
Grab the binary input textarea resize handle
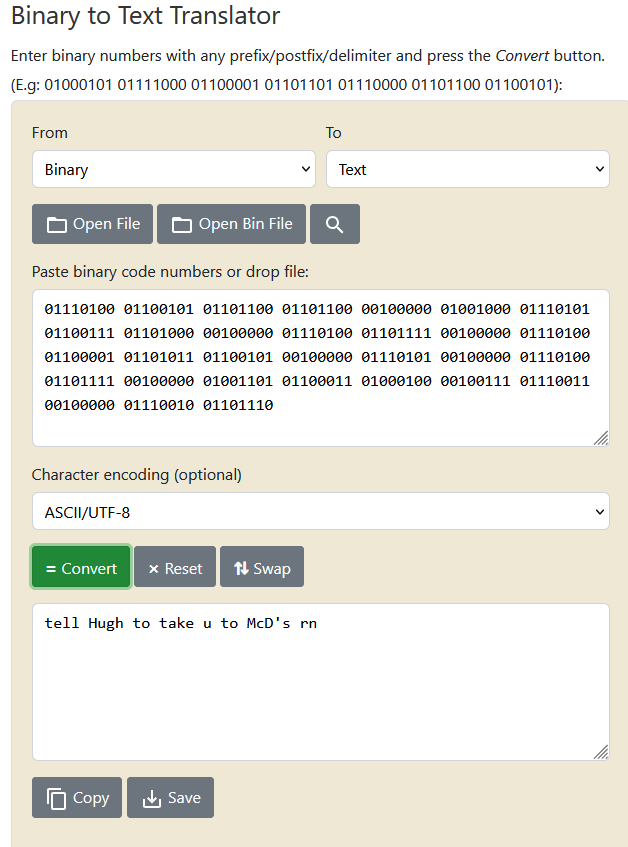point(602,438)
